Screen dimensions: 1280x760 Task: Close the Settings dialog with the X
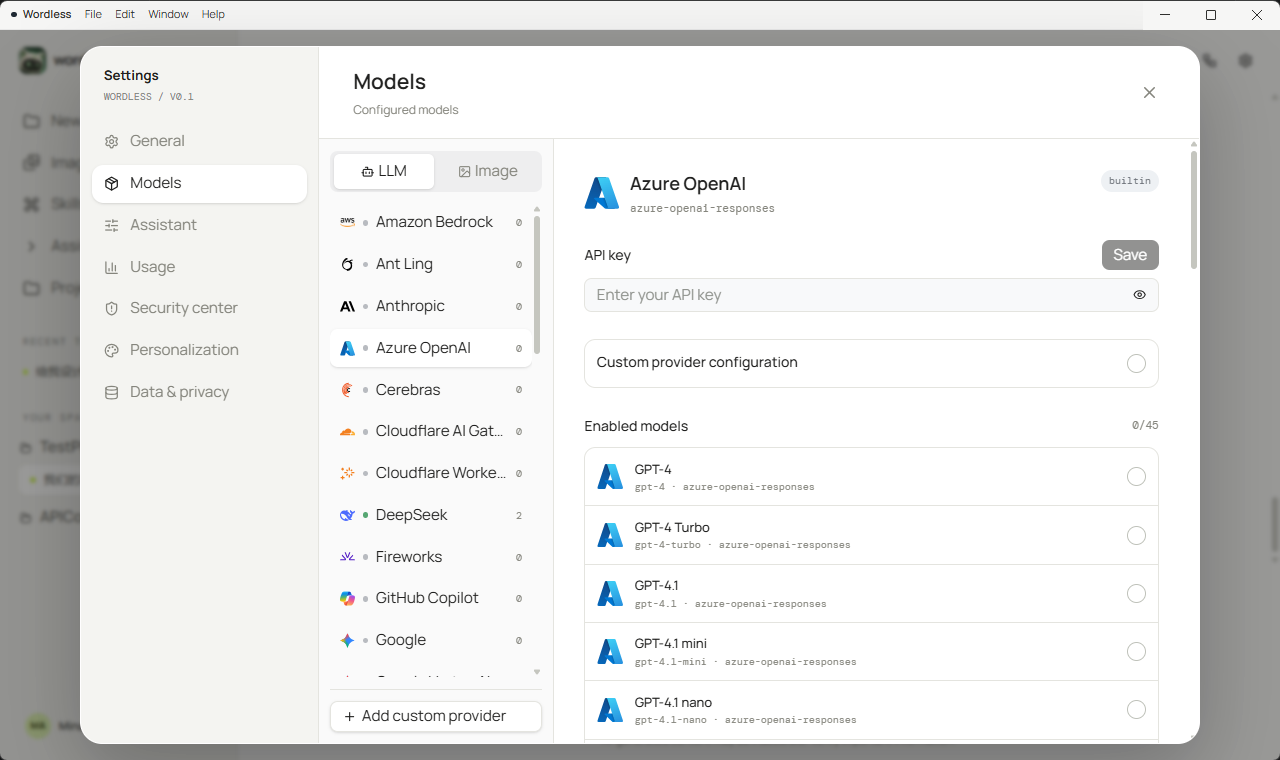point(1149,93)
